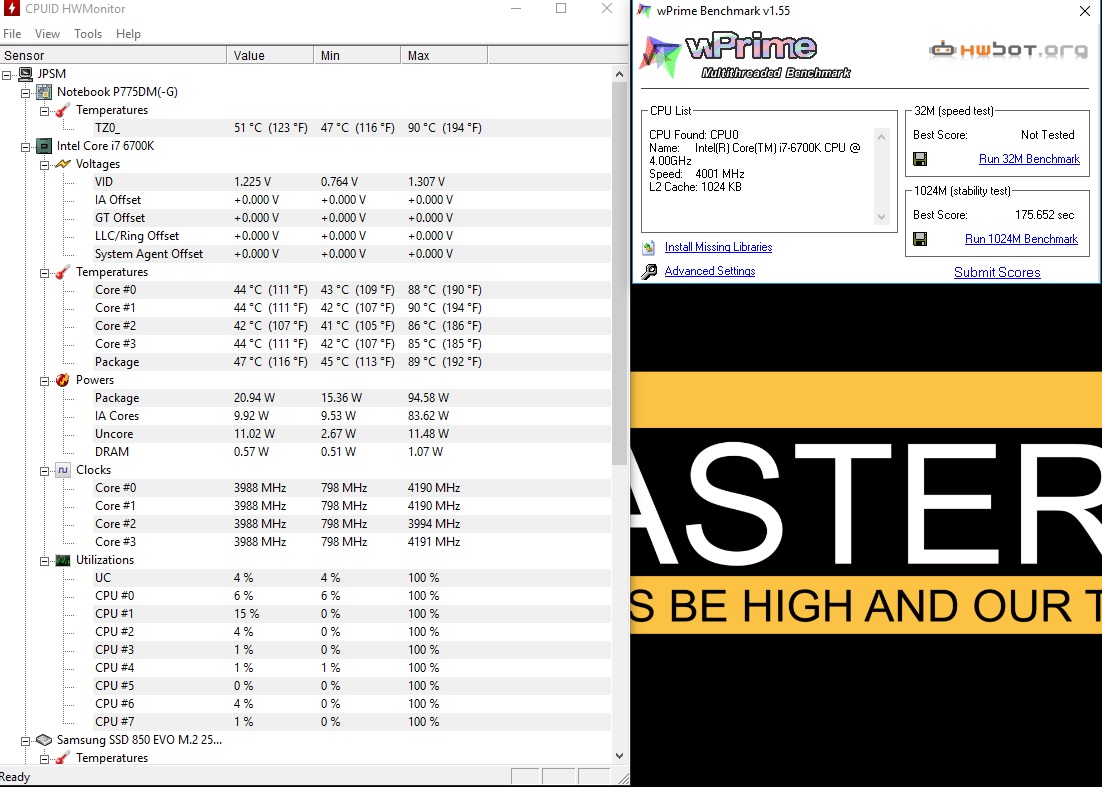This screenshot has width=1102, height=787.
Task: Open the File menu
Action: (12, 34)
